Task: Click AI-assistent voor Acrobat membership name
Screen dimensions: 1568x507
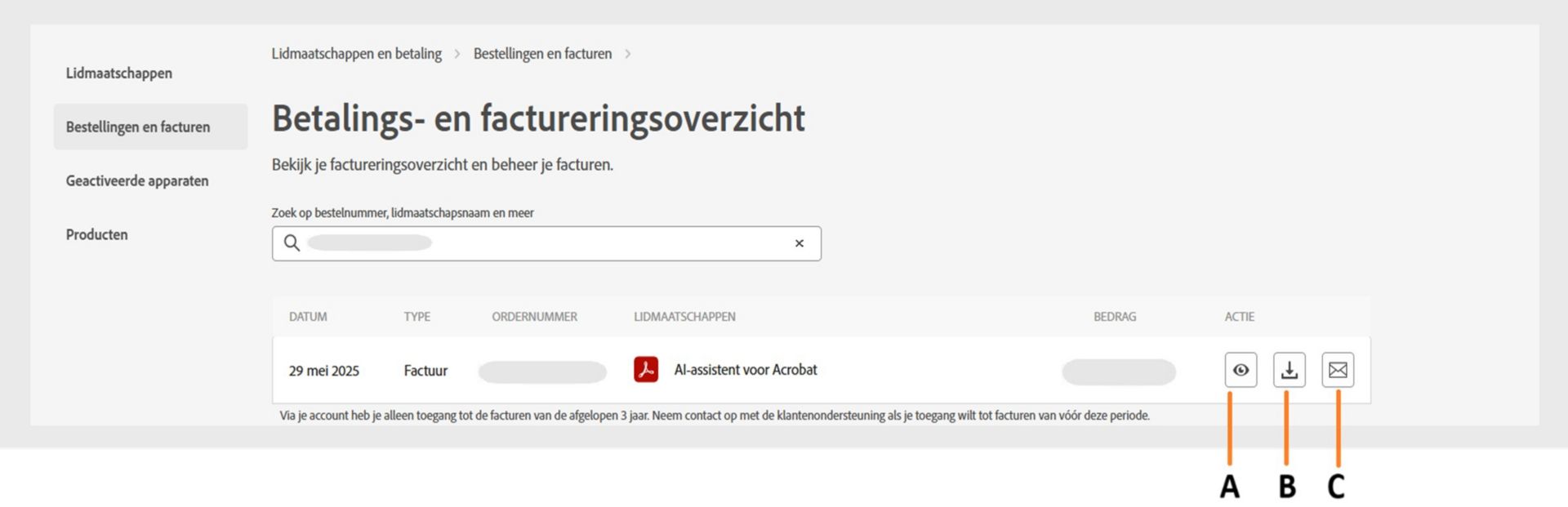Action: point(746,370)
